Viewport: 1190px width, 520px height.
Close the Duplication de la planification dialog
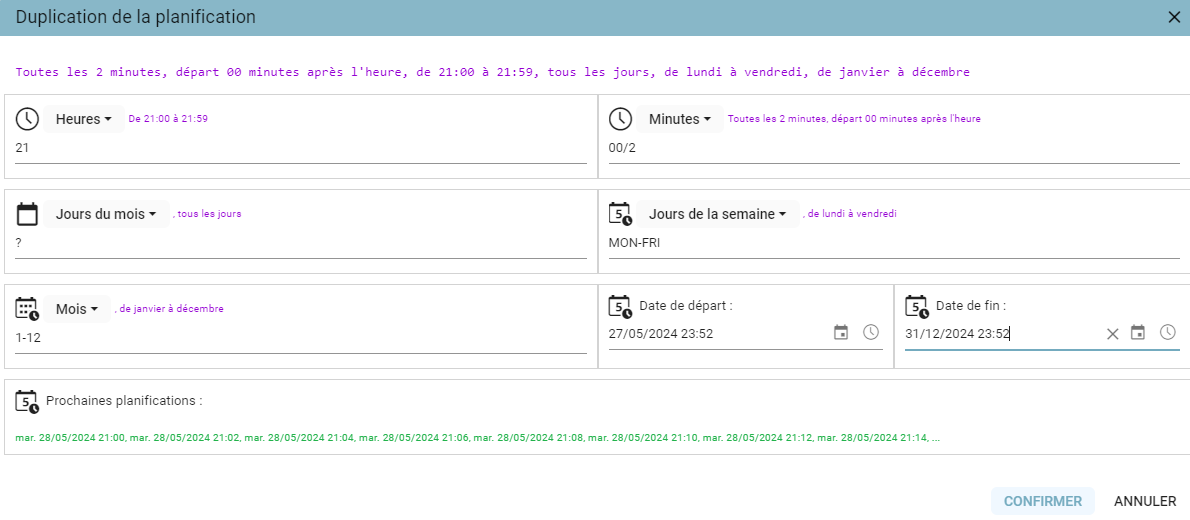[x=1173, y=17]
